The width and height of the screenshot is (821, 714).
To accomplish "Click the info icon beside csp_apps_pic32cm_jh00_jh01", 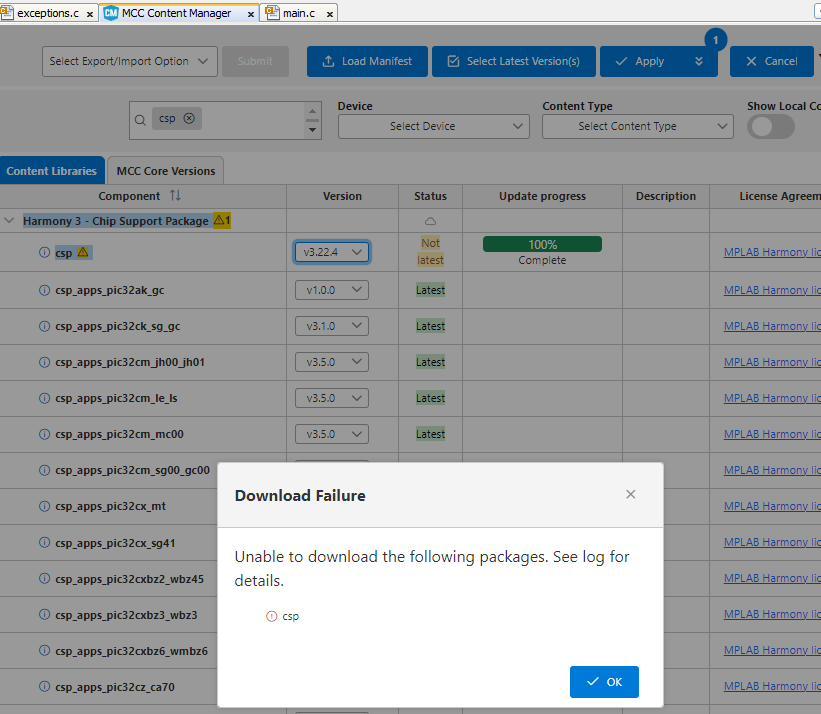I will (45, 362).
